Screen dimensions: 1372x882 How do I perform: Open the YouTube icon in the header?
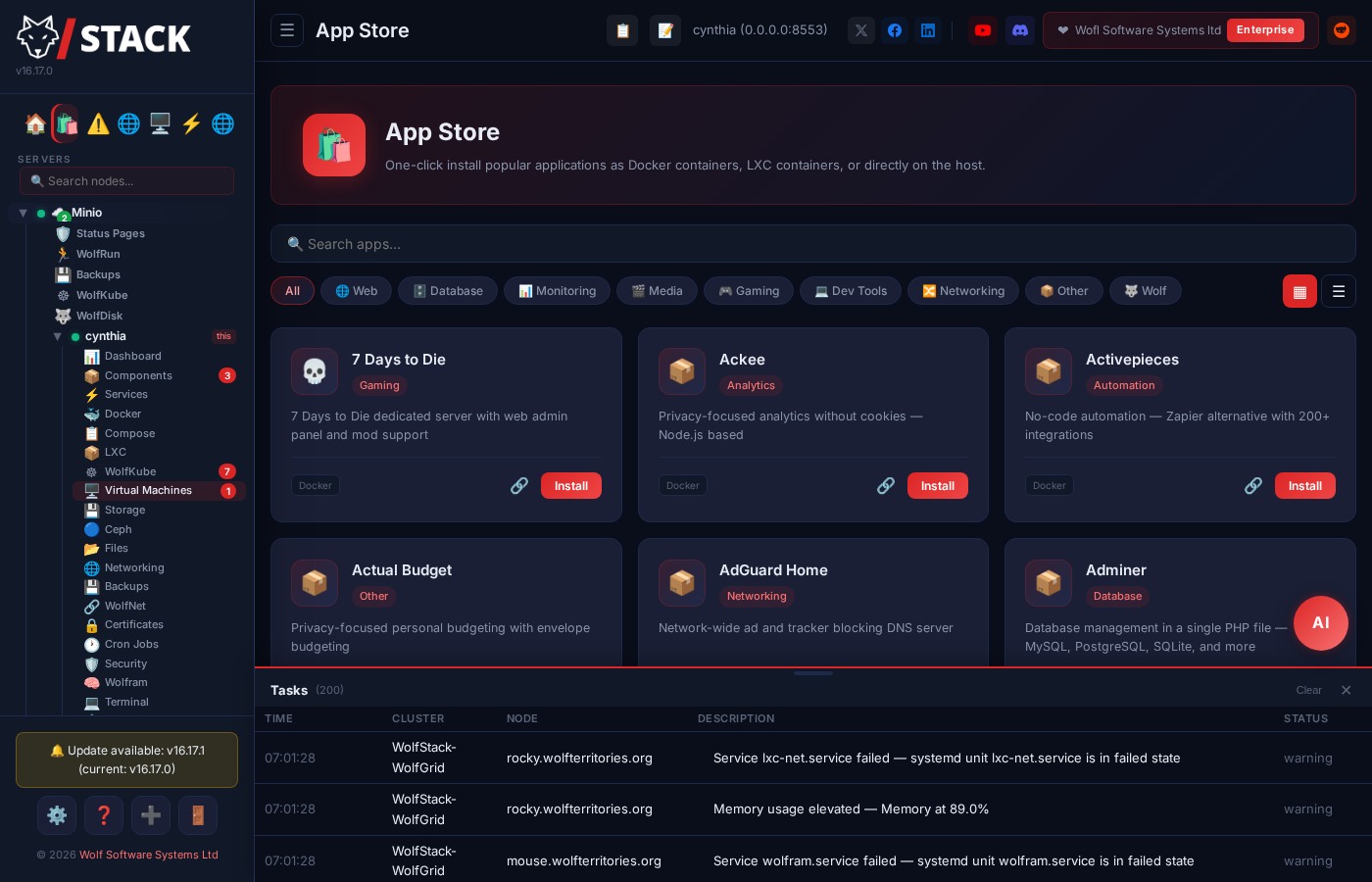point(983,30)
